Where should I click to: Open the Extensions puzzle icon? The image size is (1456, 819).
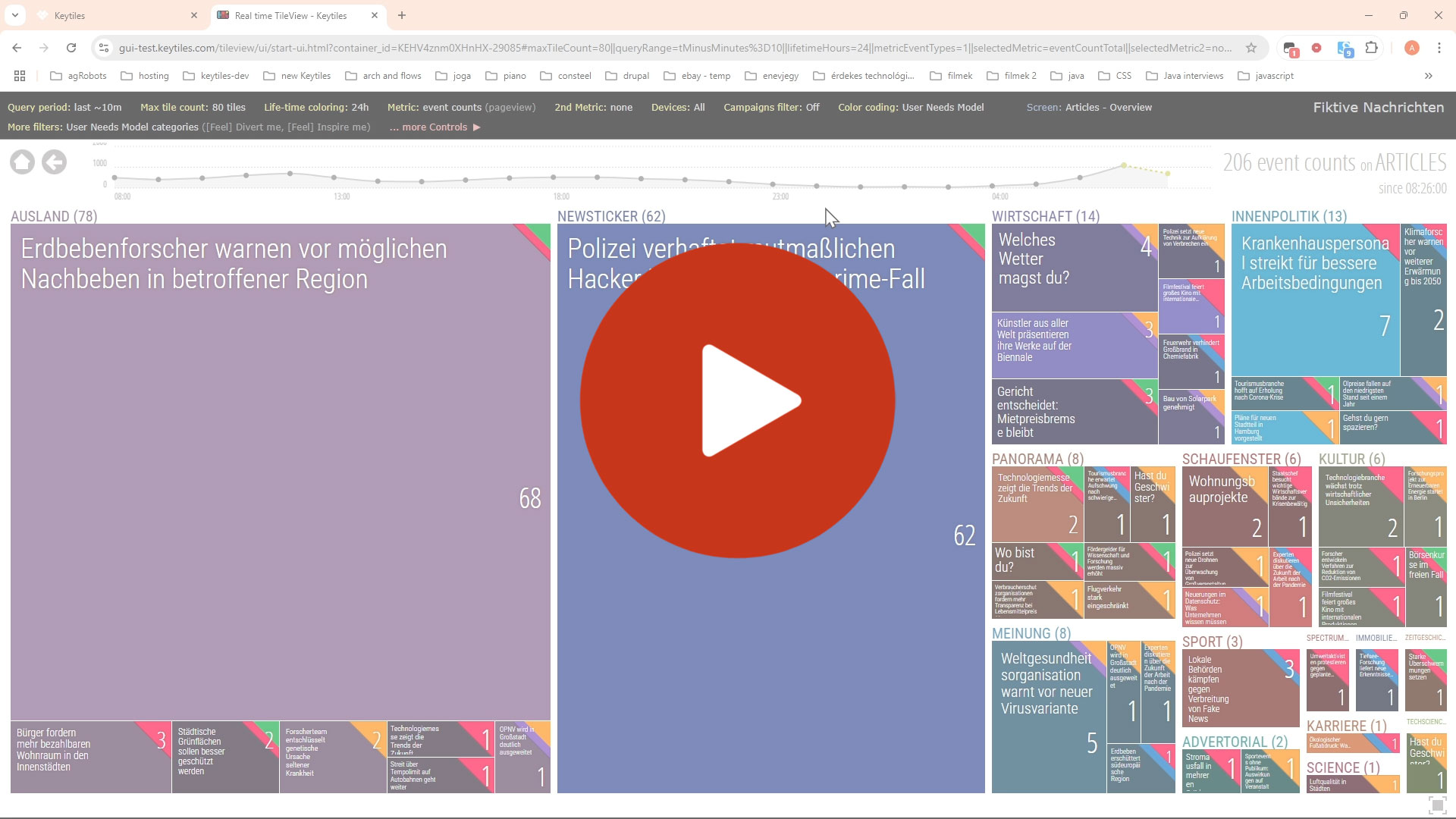pyautogui.click(x=1371, y=48)
